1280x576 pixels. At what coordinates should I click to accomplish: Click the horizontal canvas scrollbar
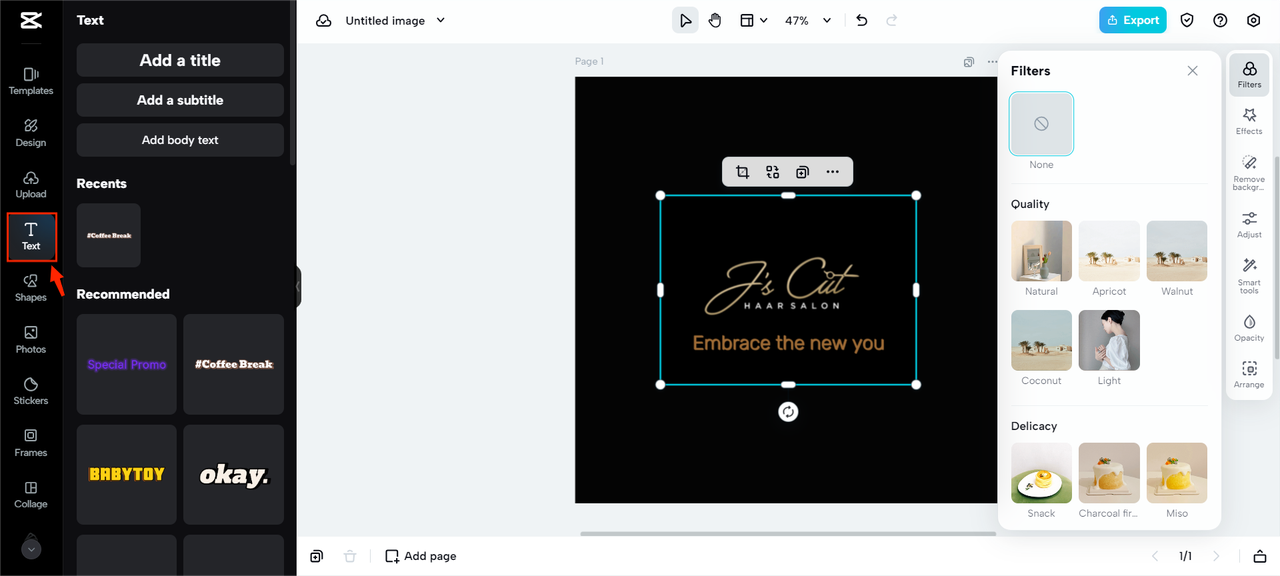pyautogui.click(x=788, y=533)
